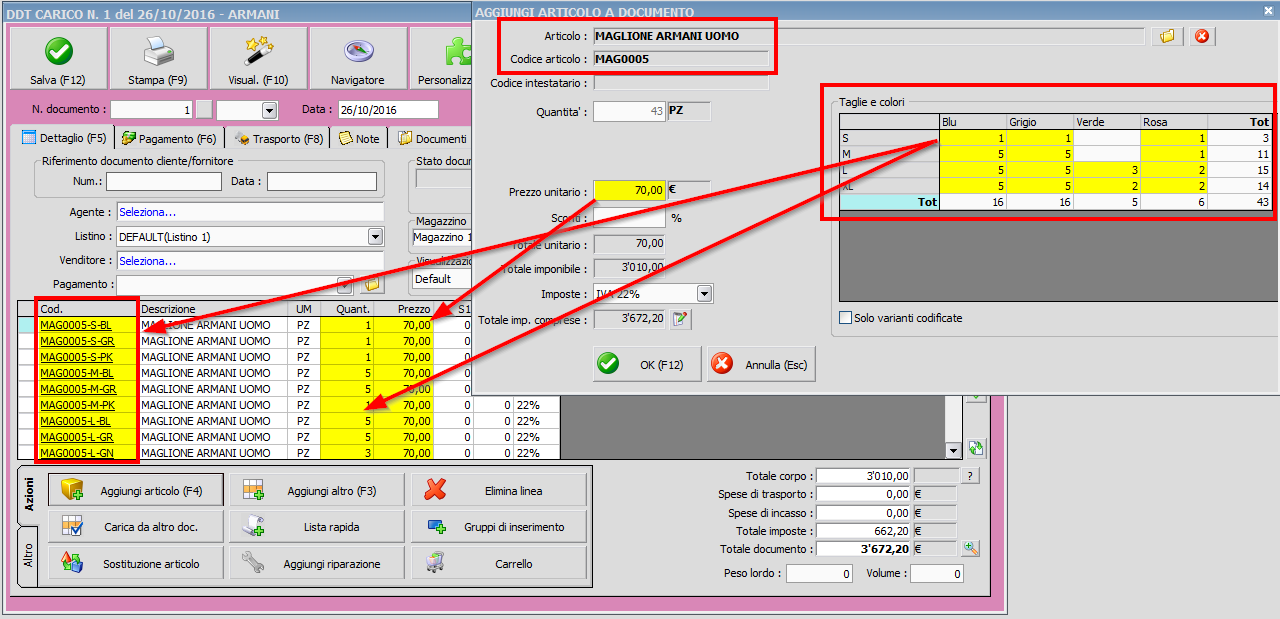Click the Aggiungi riparazione wrench button
1280x619 pixels.
coord(317,563)
